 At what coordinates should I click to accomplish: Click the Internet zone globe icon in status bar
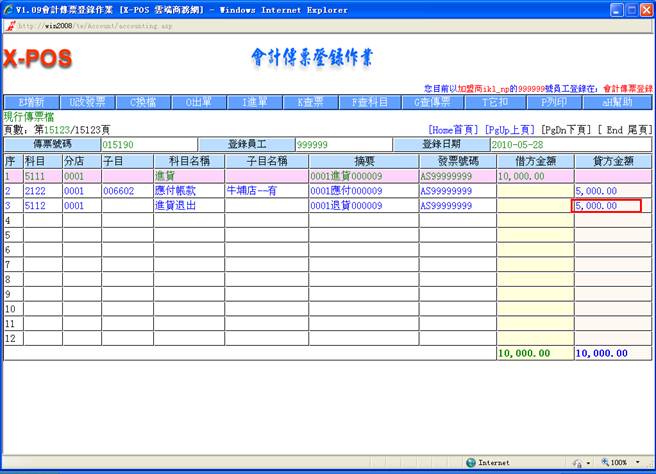click(471, 463)
